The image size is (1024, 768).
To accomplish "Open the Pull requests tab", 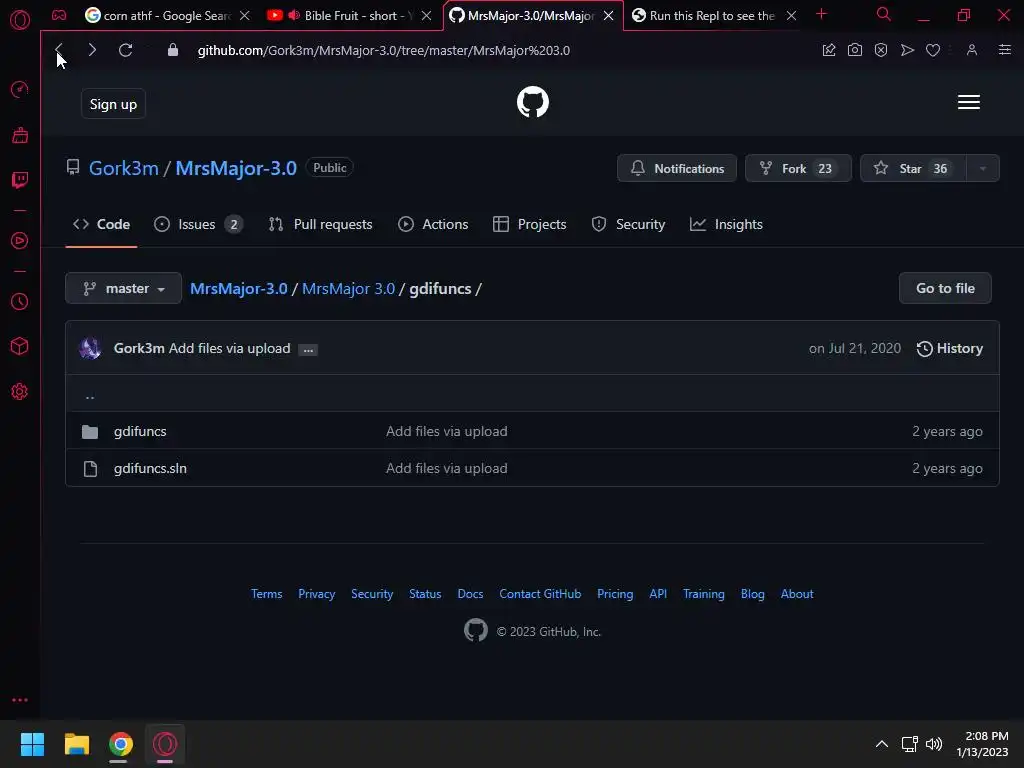I will point(320,224).
